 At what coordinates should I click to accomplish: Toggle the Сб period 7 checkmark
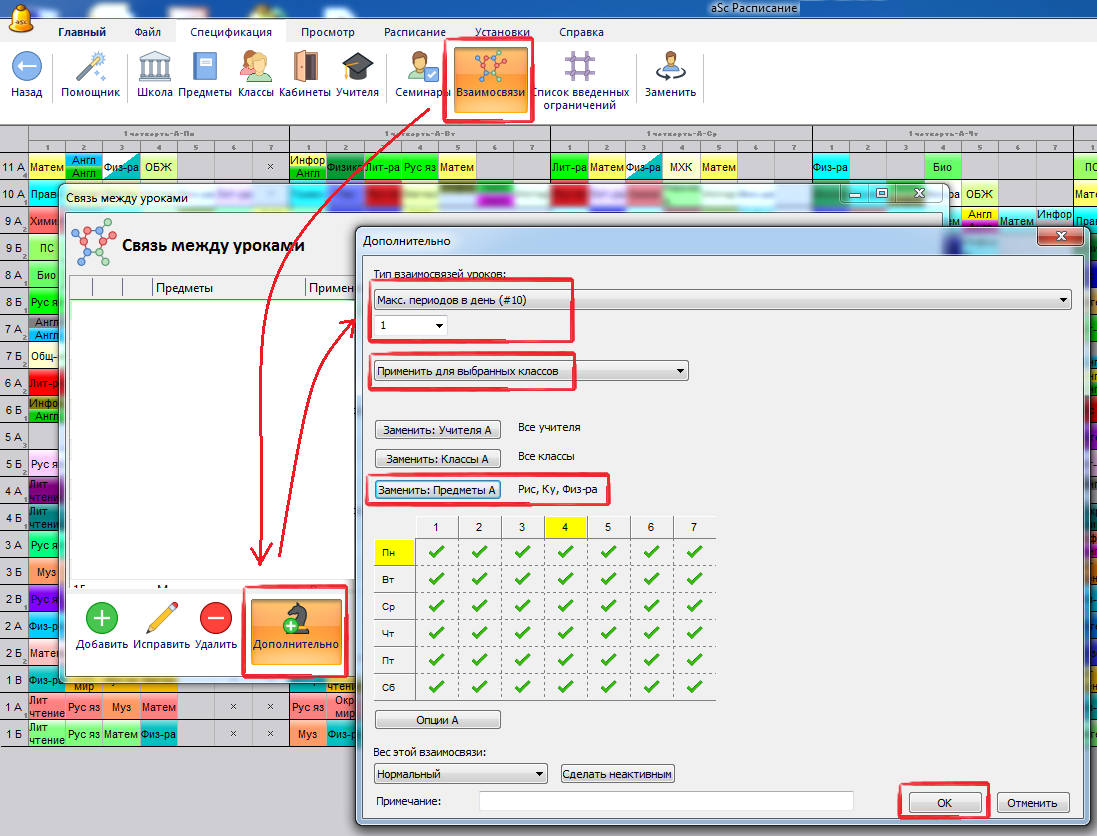[x=694, y=688]
